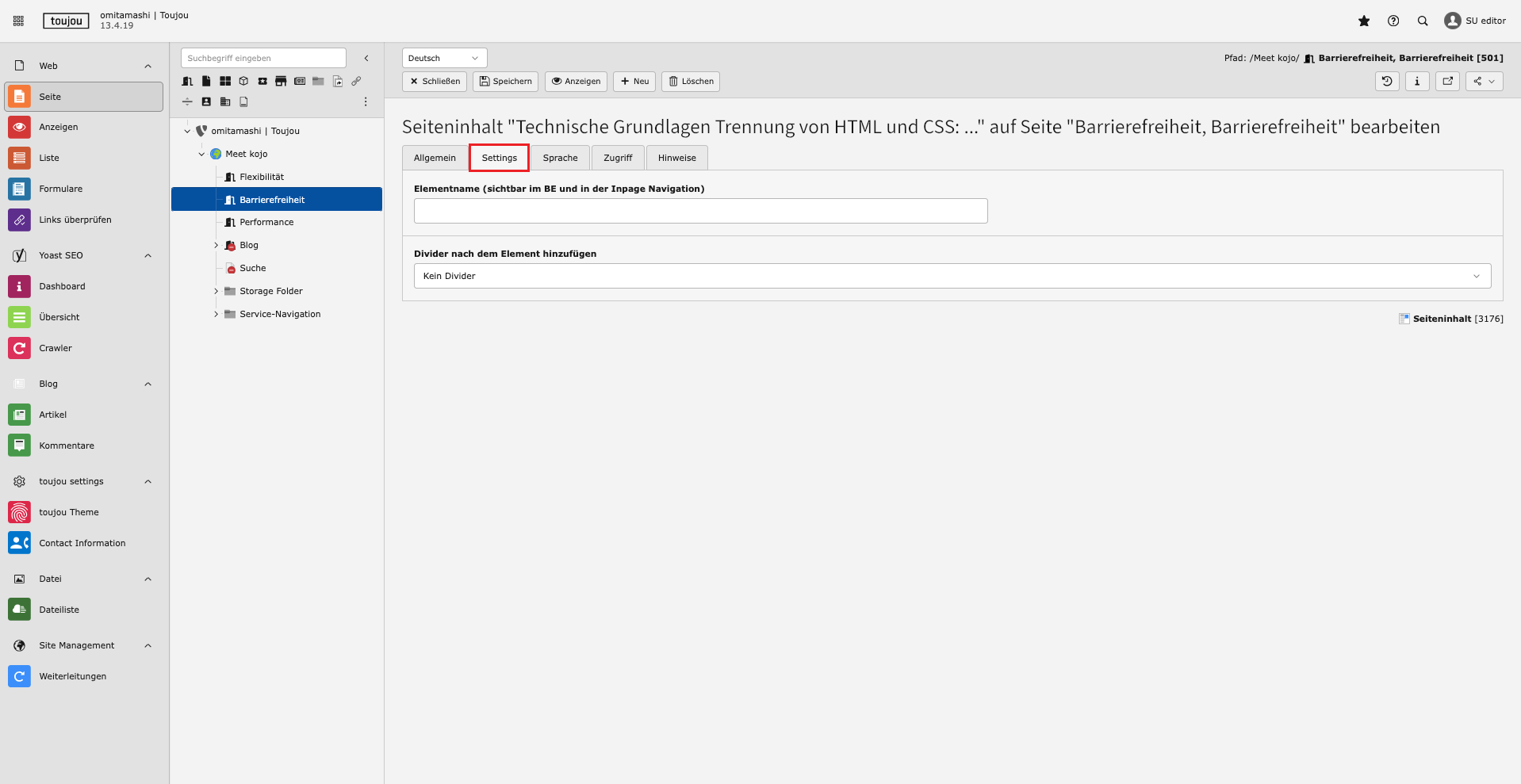Click the Löschen button
Image resolution: width=1521 pixels, height=784 pixels.
pyautogui.click(x=690, y=81)
